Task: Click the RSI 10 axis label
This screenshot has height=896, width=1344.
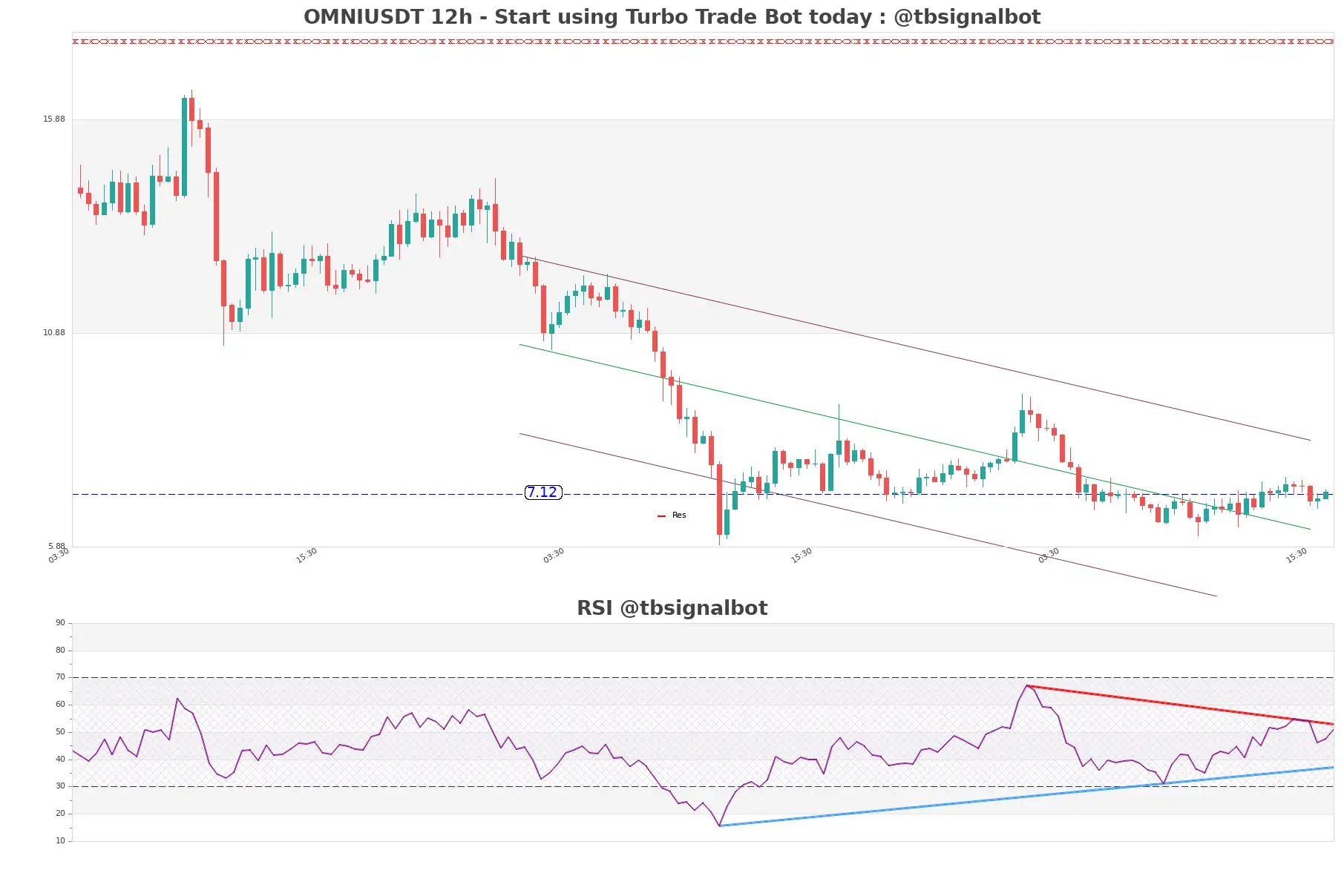Action: click(60, 841)
